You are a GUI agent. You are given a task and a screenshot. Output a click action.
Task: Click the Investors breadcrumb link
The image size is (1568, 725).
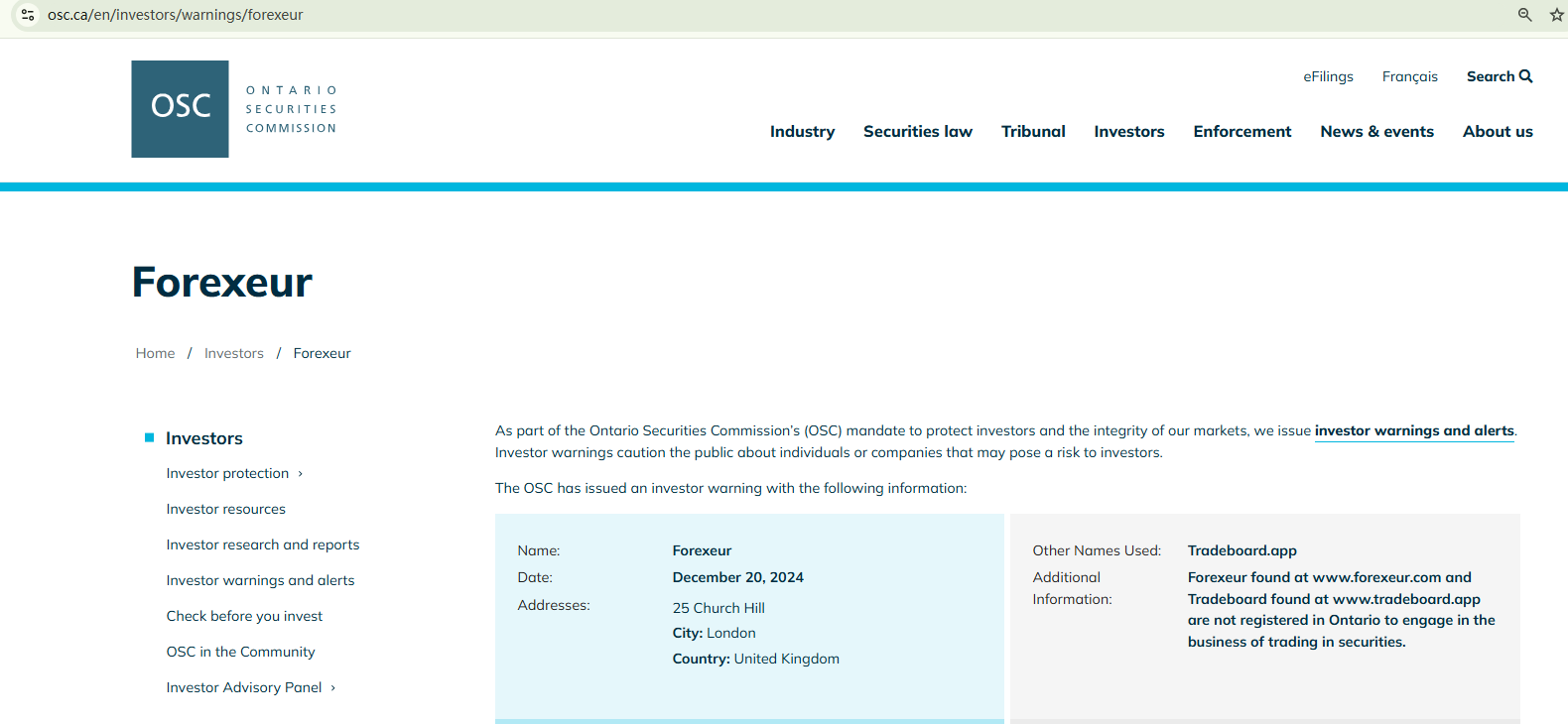pyautogui.click(x=234, y=353)
